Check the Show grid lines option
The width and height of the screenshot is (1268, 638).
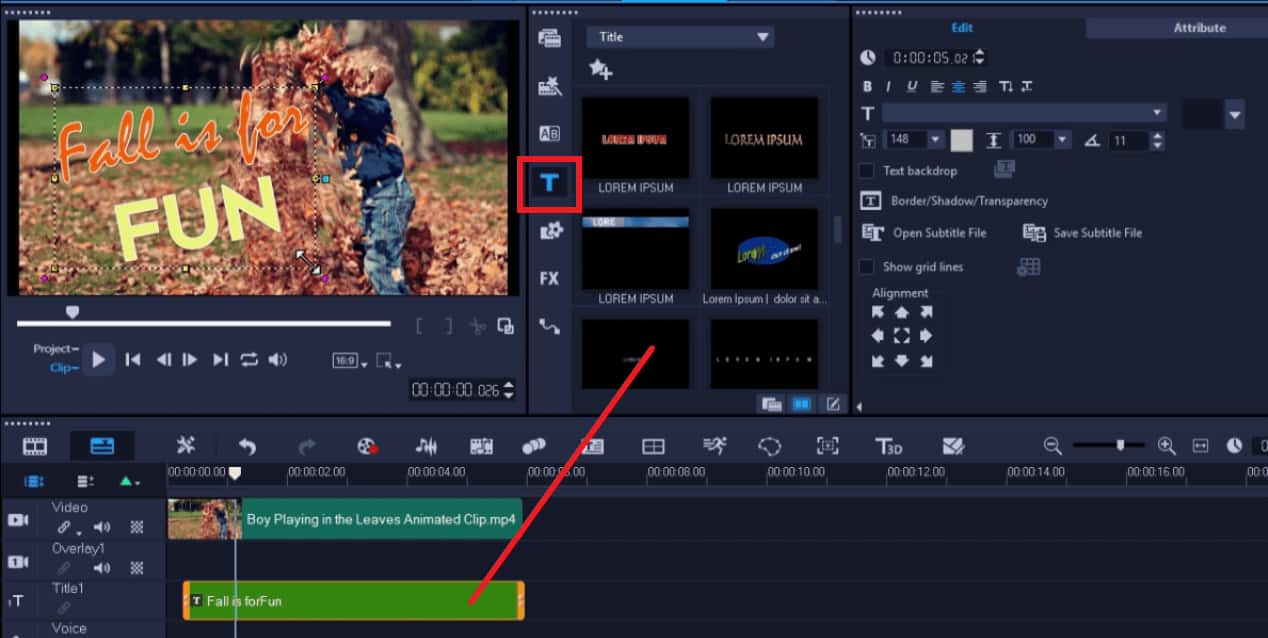pos(866,266)
